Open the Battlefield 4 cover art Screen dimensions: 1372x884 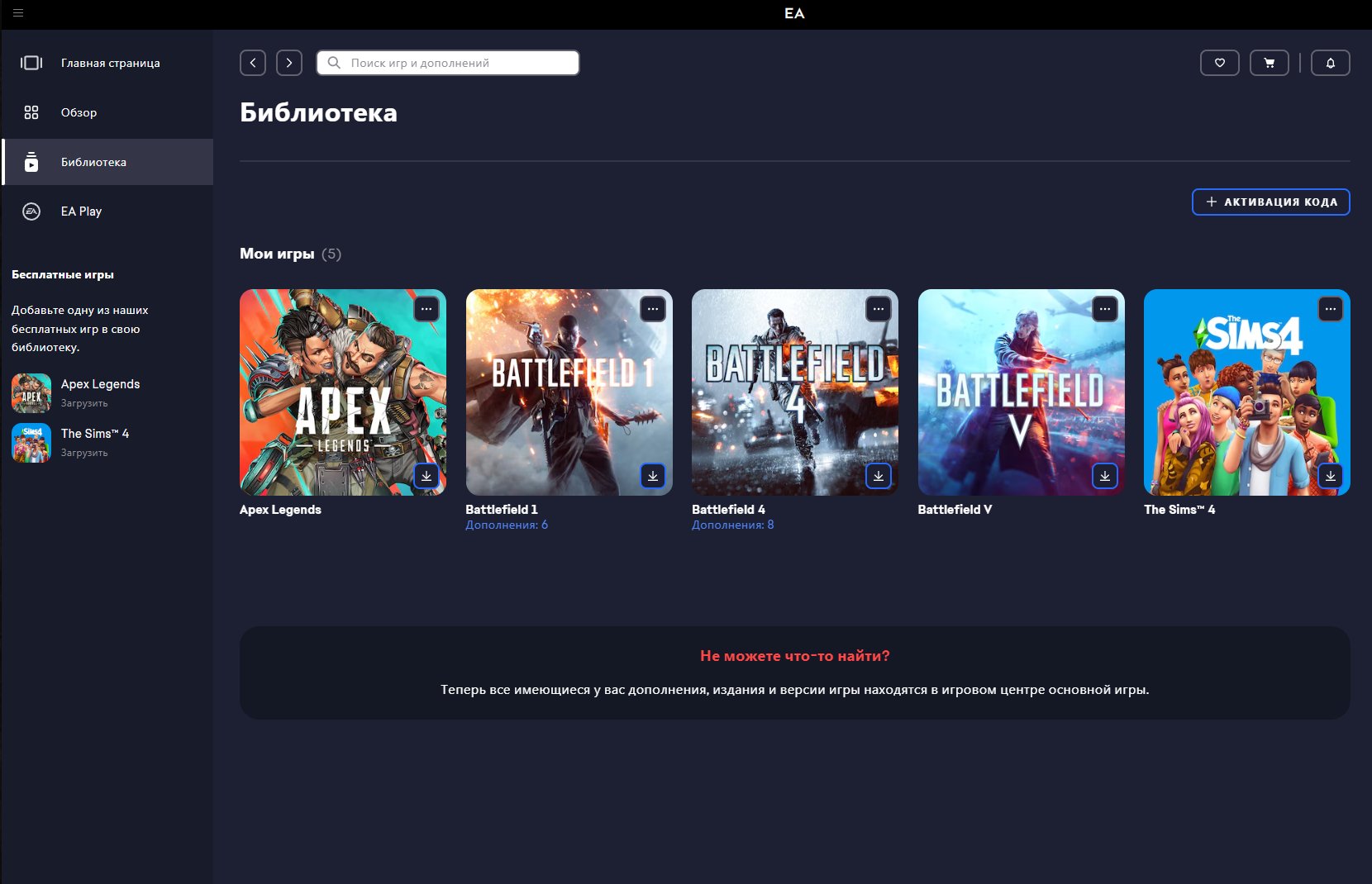point(795,392)
